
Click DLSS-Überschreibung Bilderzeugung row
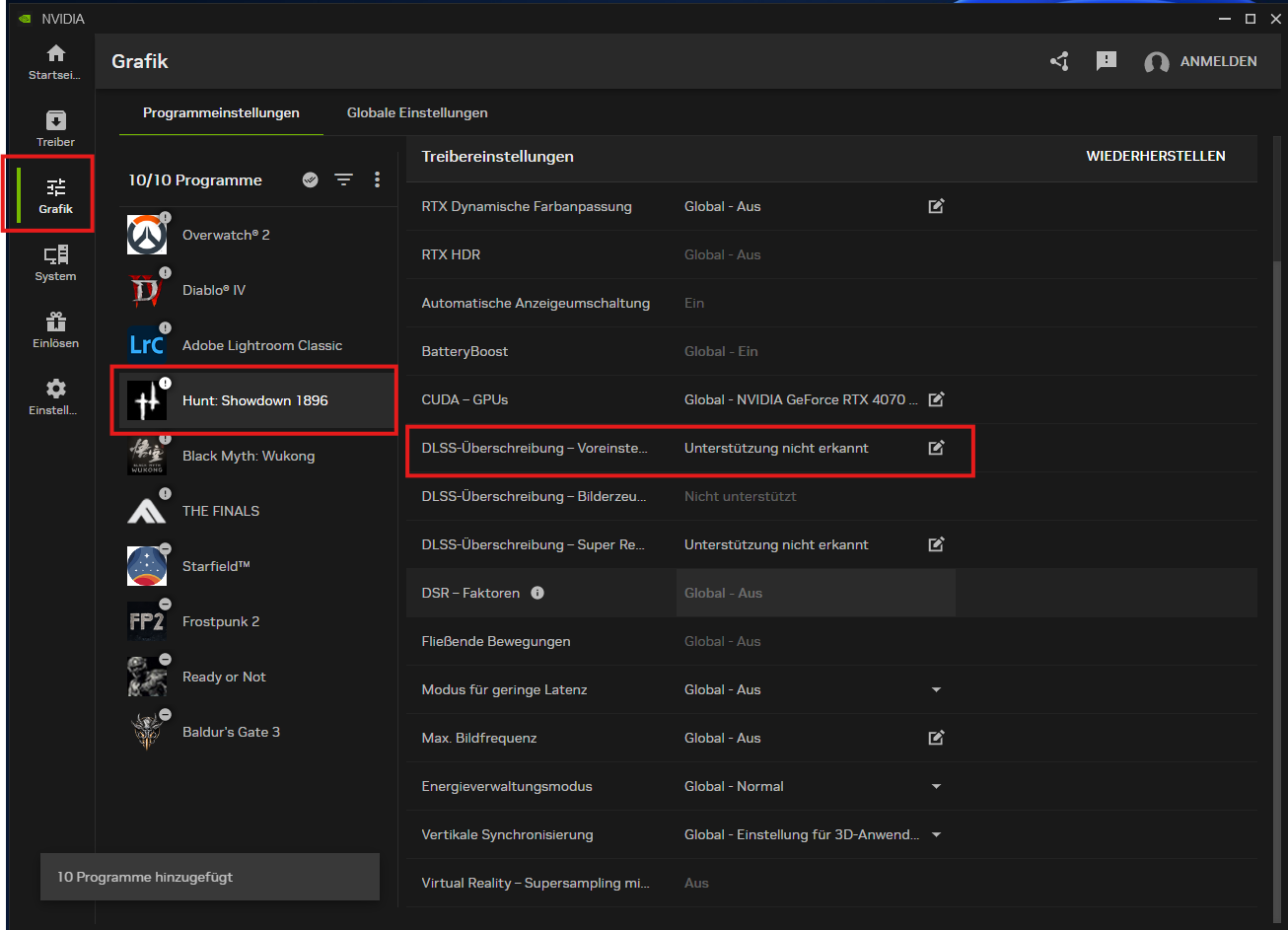point(831,496)
